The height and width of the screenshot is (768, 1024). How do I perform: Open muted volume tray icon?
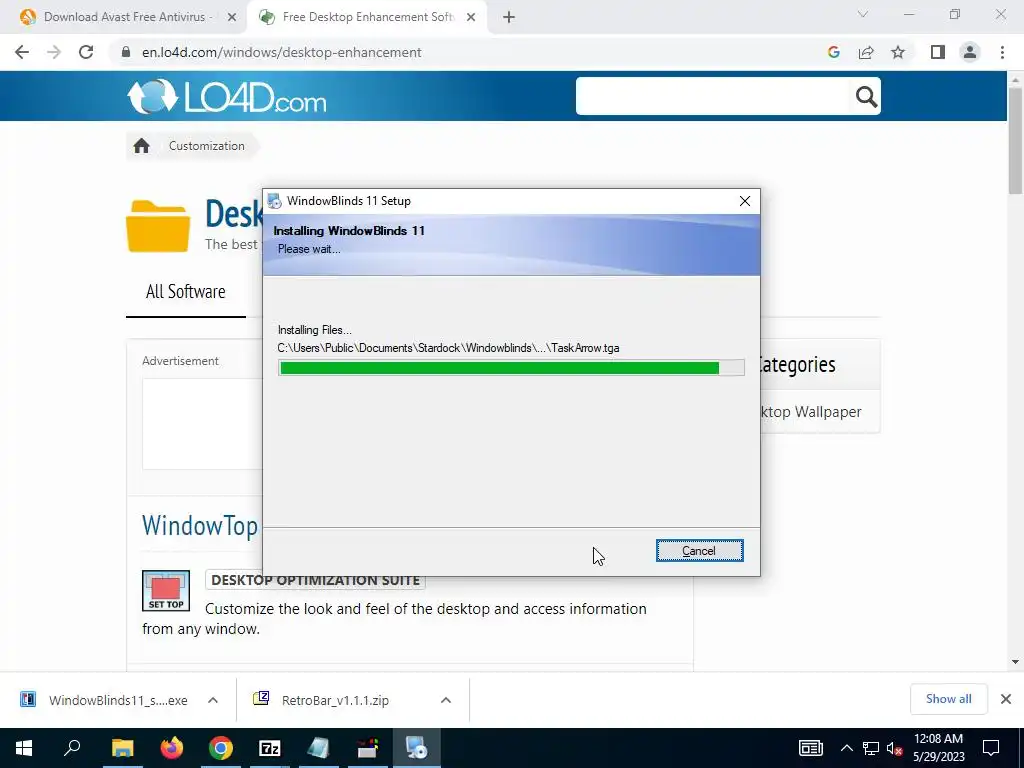[894, 748]
